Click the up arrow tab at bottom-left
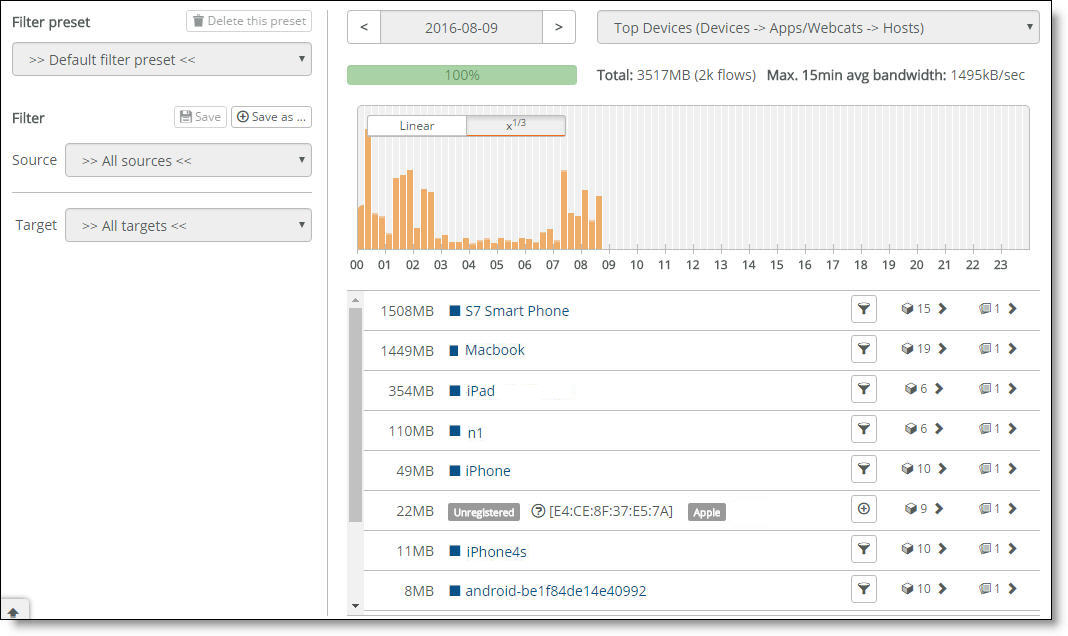 click(14, 610)
